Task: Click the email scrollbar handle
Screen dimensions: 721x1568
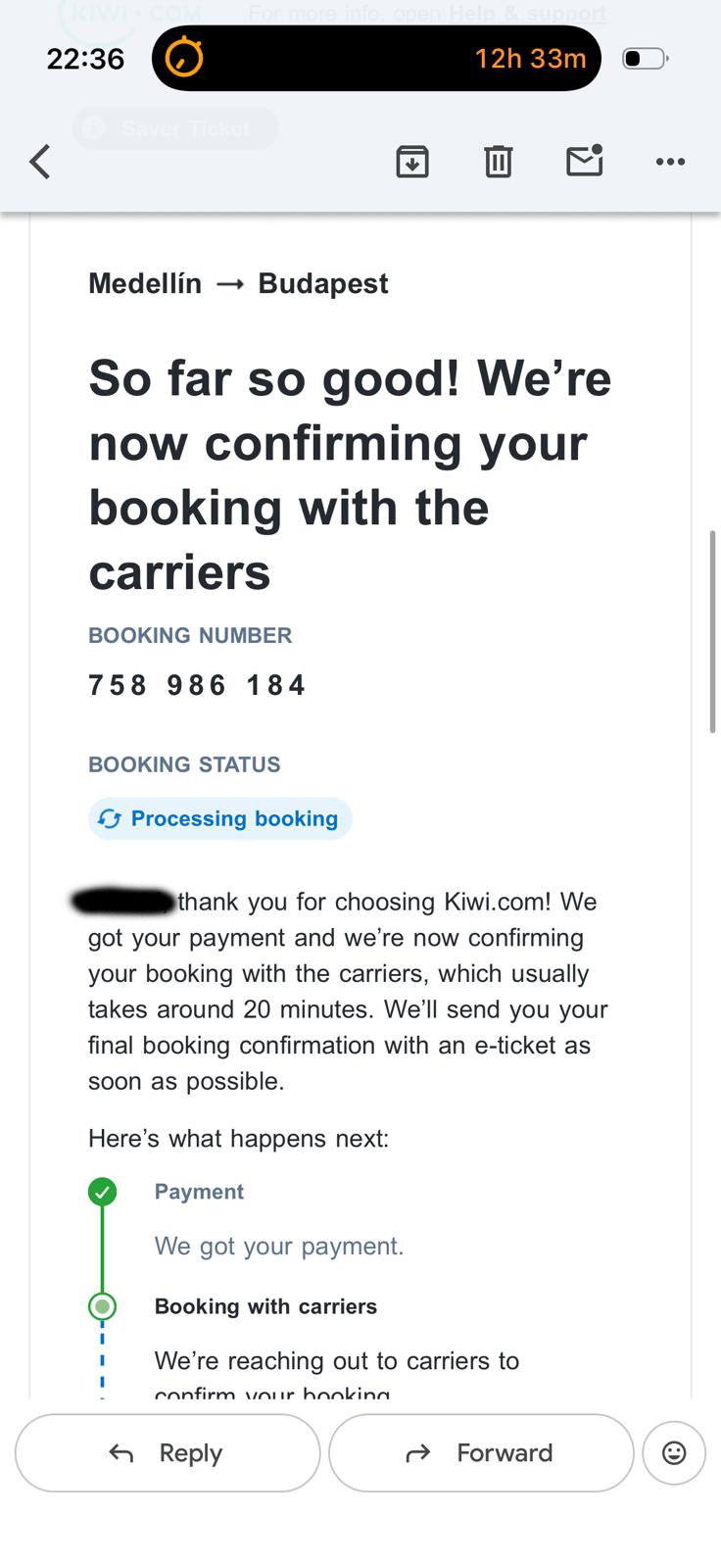Action: (x=713, y=632)
